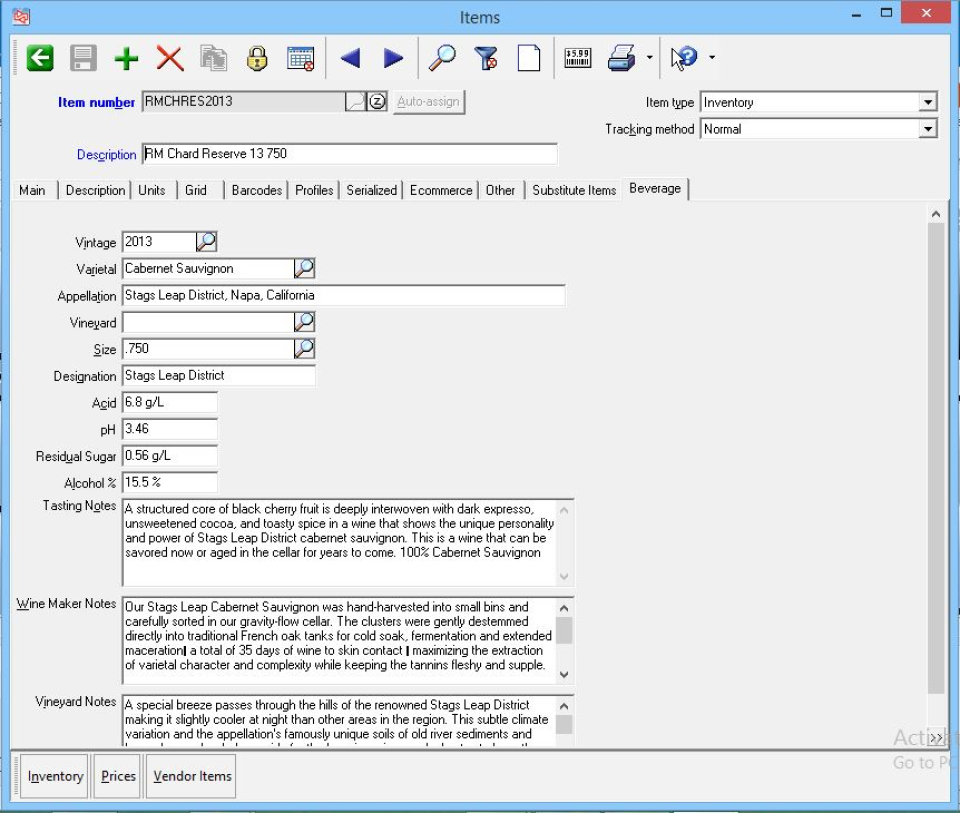Select the Save record disk icon
The height and width of the screenshot is (813, 960).
pos(82,57)
